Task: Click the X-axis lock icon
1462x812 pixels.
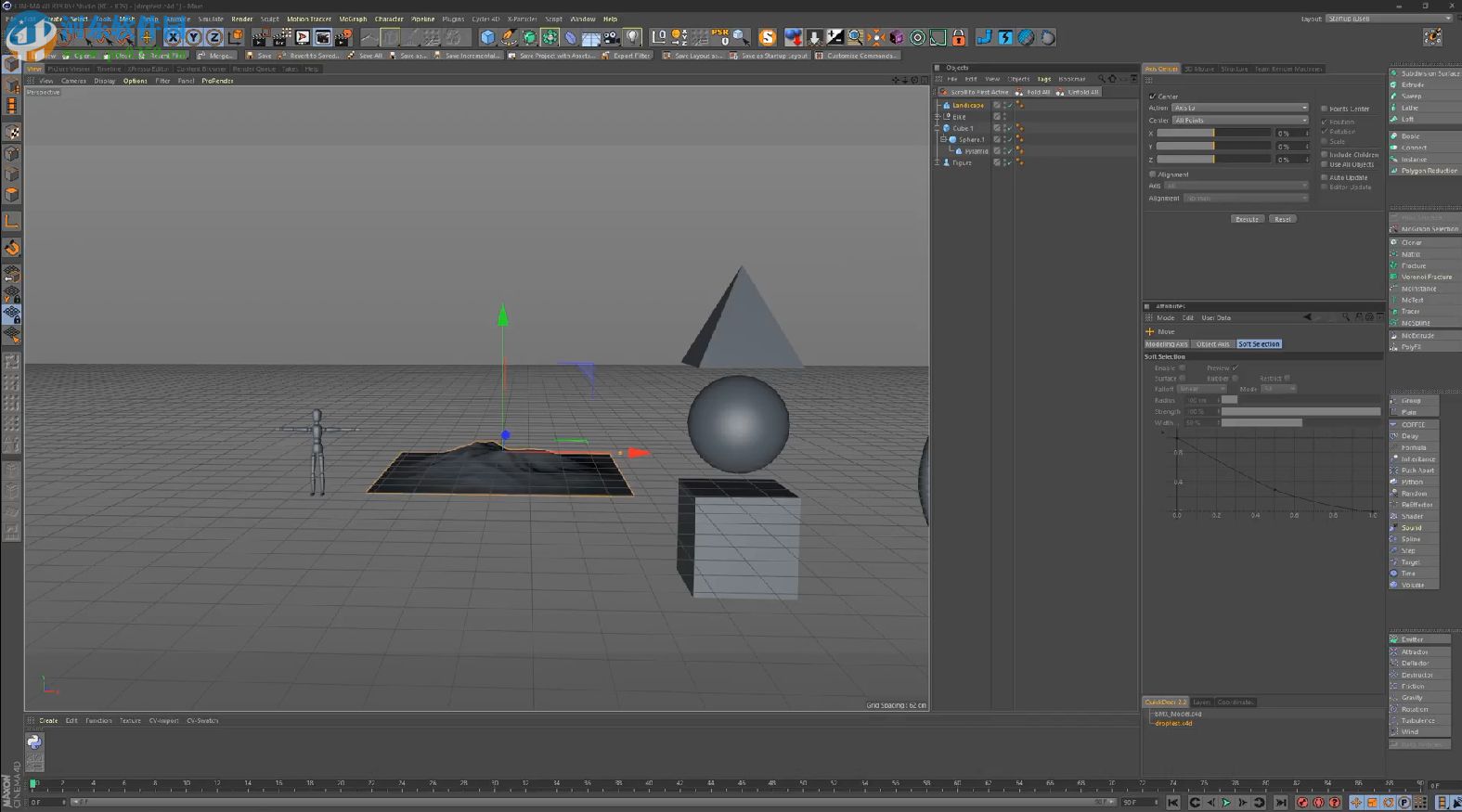Action: tap(173, 37)
